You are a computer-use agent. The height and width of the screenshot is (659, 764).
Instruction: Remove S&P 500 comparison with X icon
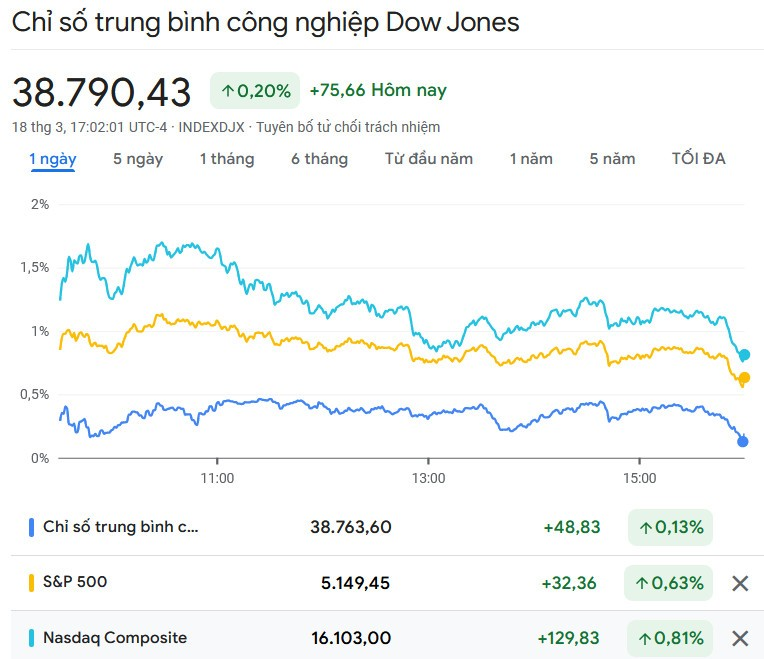pyautogui.click(x=740, y=584)
